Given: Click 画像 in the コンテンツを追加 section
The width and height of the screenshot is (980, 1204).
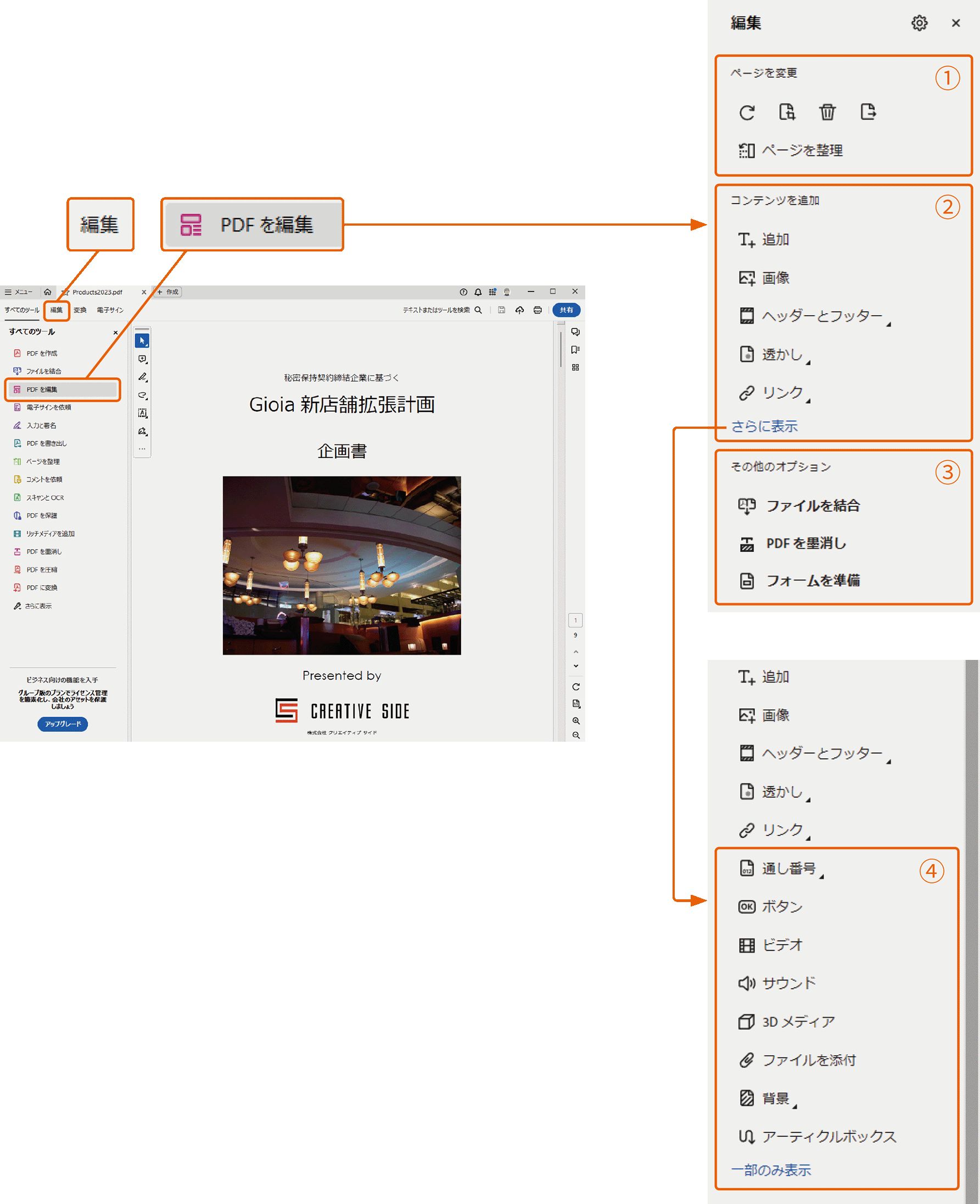Looking at the screenshot, I should pyautogui.click(x=764, y=278).
